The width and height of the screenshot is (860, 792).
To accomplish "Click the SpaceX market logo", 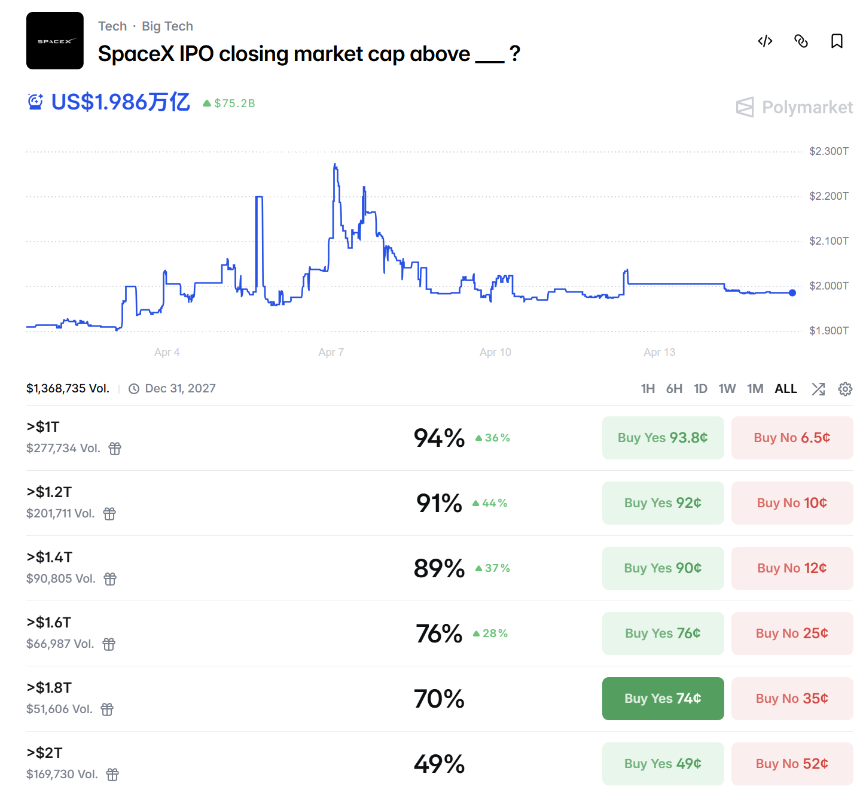I will [55, 42].
